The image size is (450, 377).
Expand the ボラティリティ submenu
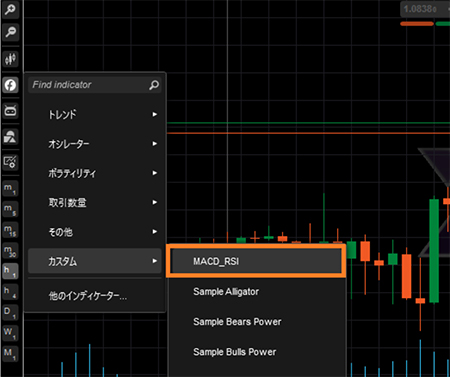(95, 173)
